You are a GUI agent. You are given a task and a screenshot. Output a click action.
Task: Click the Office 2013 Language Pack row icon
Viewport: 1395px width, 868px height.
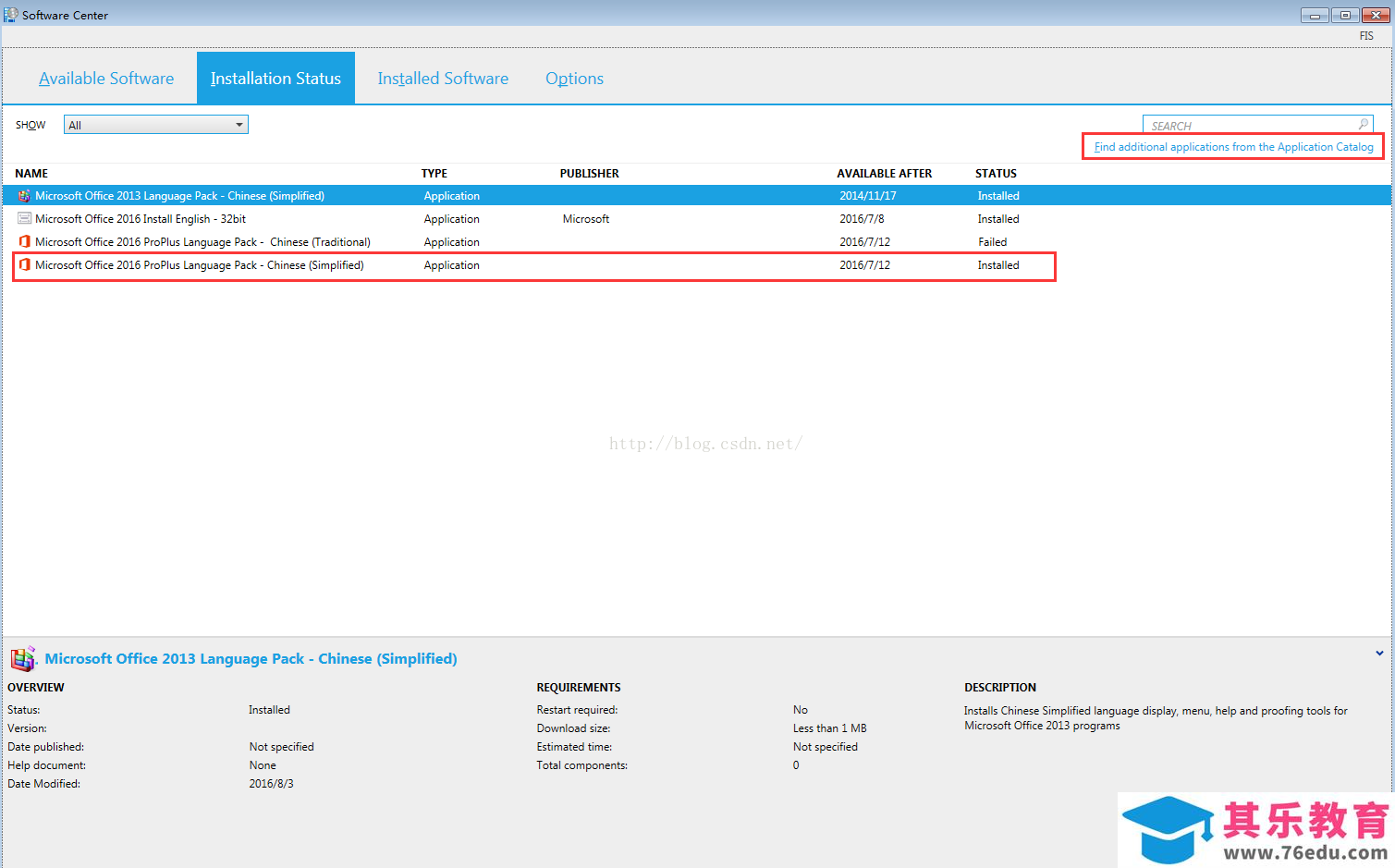click(x=24, y=196)
